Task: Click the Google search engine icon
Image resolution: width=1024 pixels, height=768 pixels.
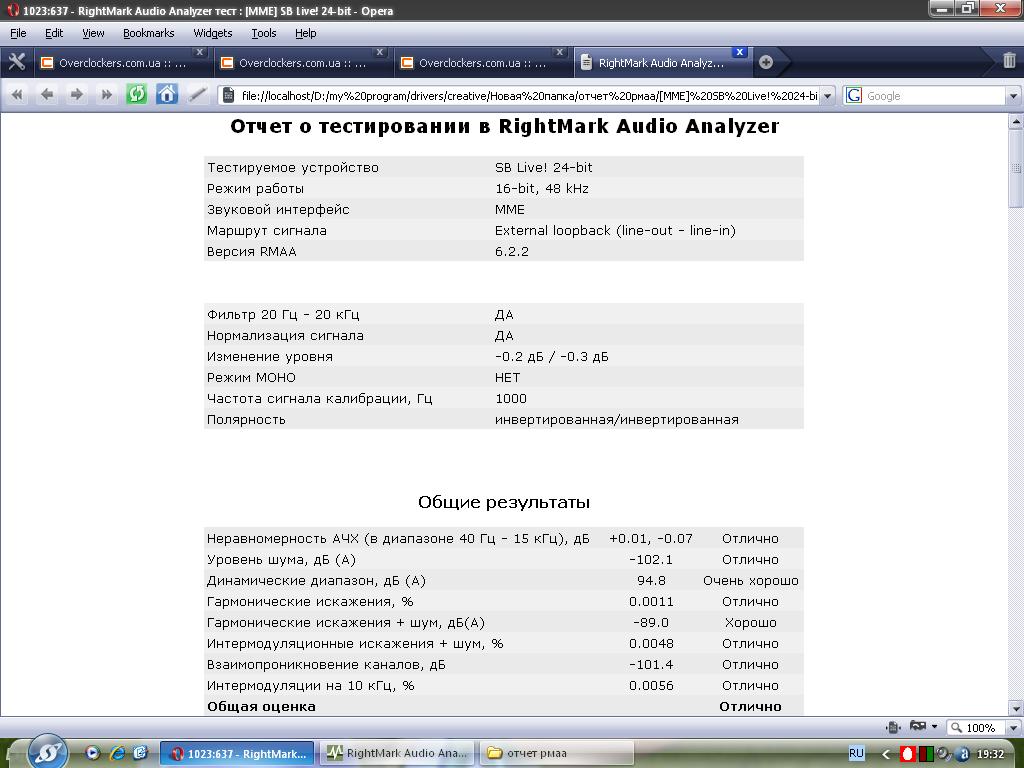Action: tap(854, 95)
